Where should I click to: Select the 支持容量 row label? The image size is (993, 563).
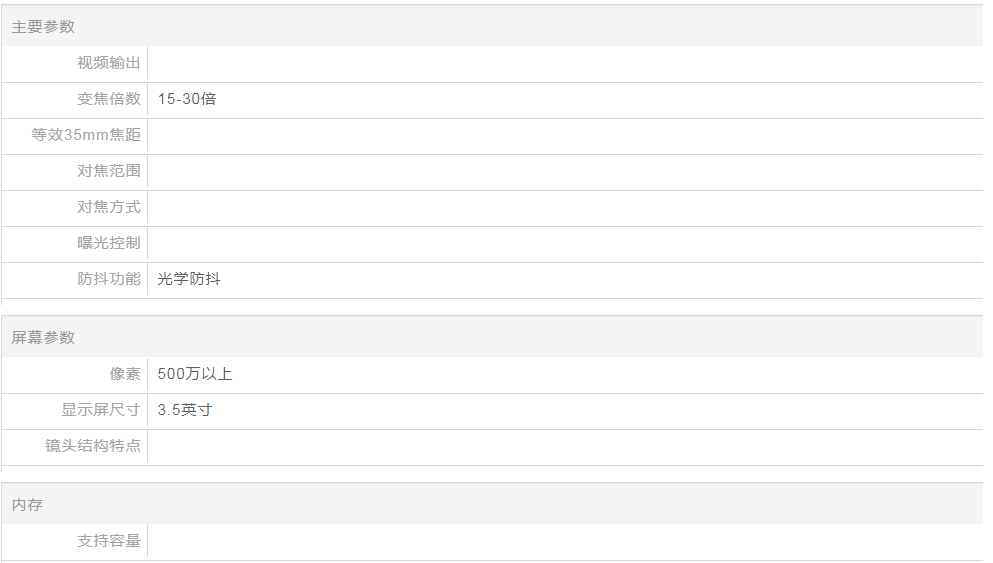[109, 541]
